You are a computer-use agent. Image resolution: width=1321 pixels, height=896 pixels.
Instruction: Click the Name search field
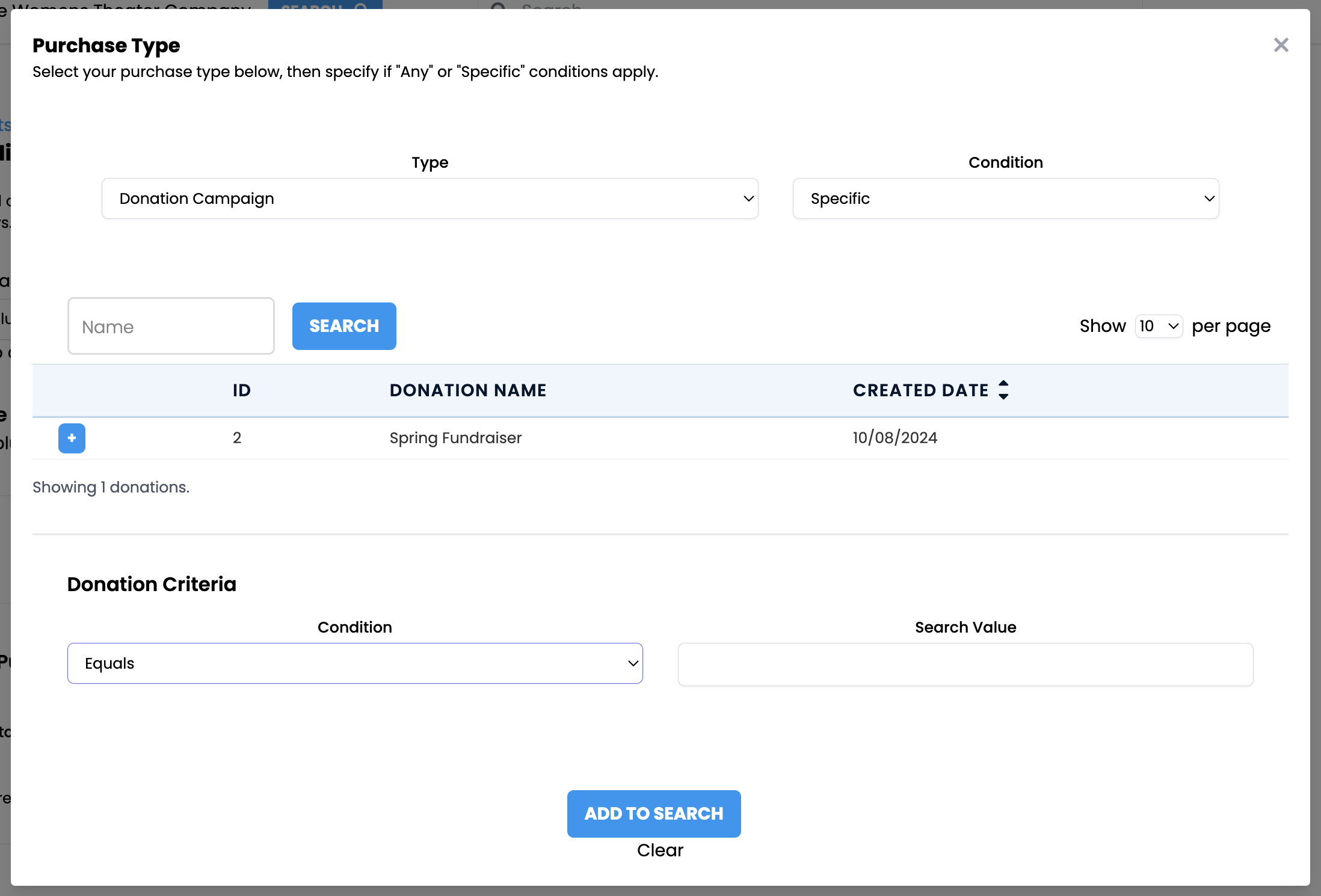pos(171,327)
